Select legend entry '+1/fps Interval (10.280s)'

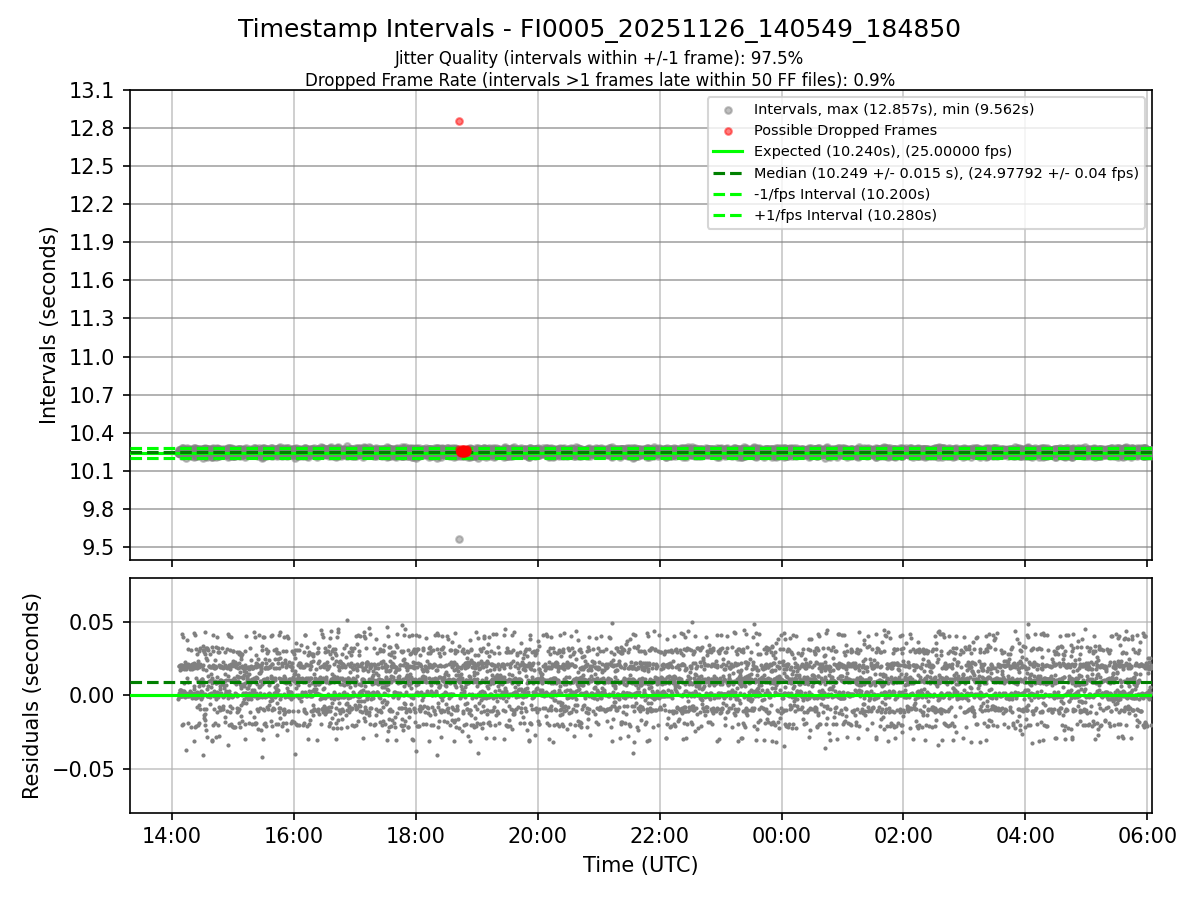845,215
